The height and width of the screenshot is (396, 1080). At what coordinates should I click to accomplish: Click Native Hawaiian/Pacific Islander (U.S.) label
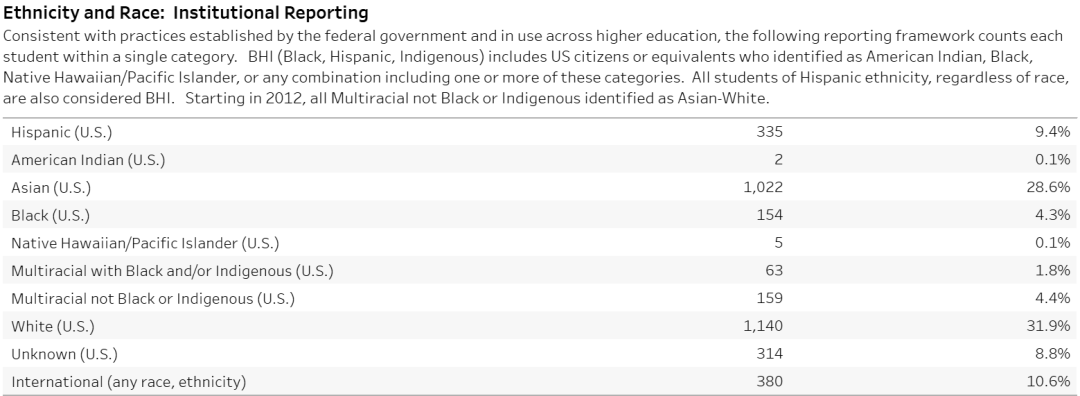pyautogui.click(x=145, y=242)
